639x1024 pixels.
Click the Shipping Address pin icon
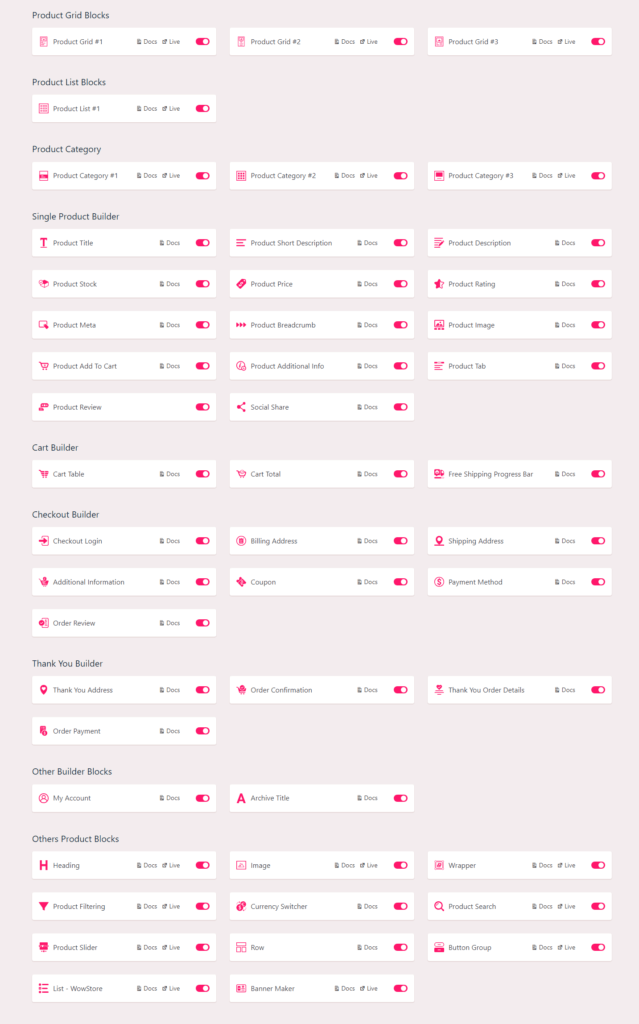pos(439,541)
